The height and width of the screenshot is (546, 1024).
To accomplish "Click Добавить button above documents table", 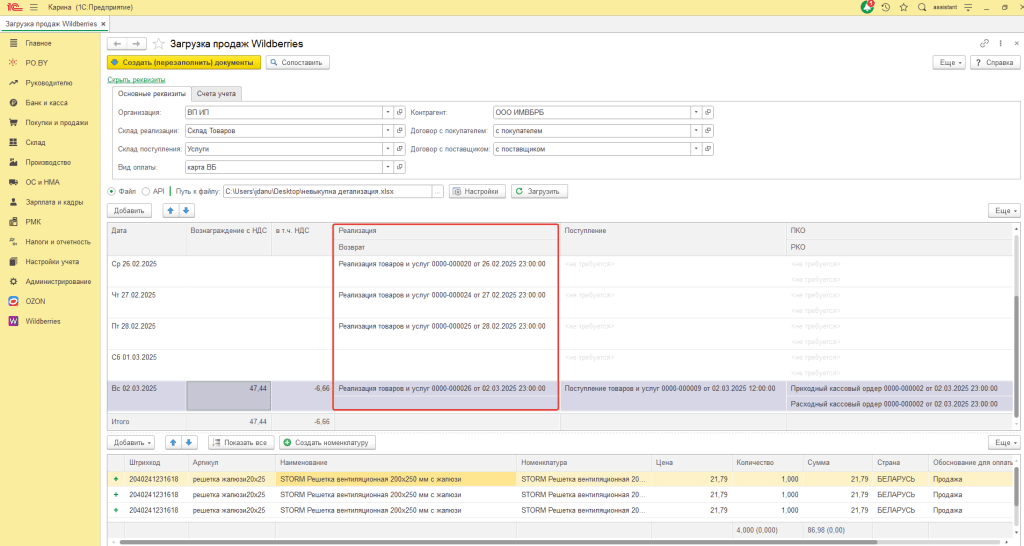I will pyautogui.click(x=129, y=210).
